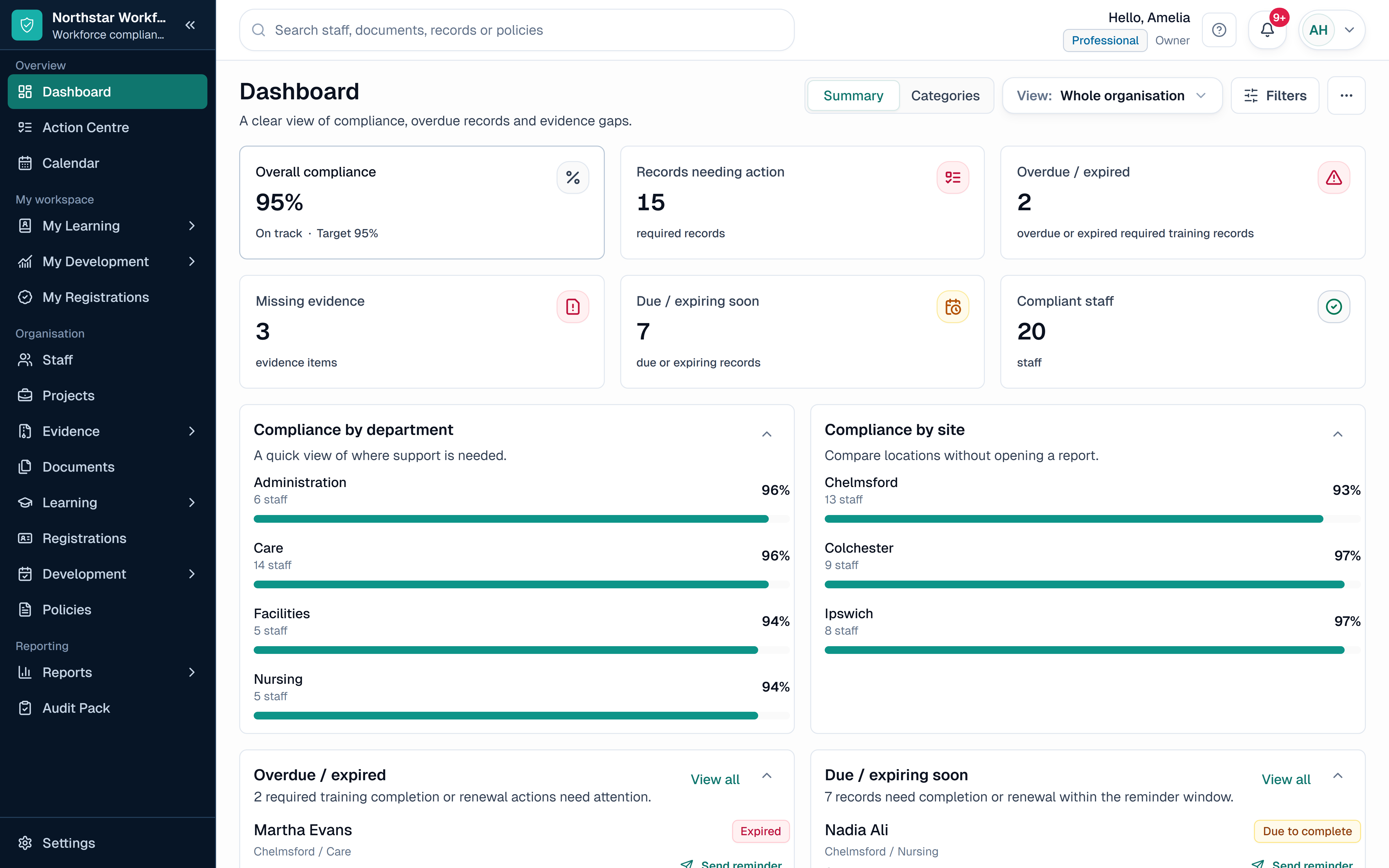
Task: Click the Audit Pack clipboard icon
Action: (25, 708)
